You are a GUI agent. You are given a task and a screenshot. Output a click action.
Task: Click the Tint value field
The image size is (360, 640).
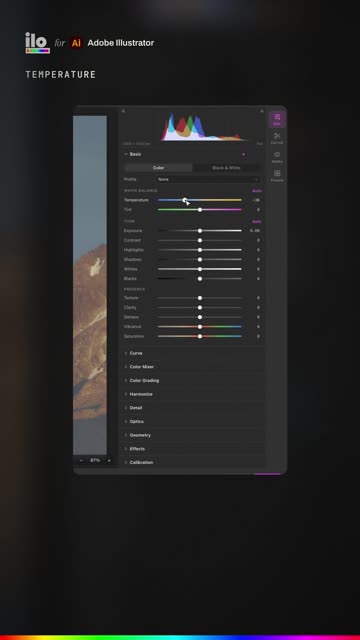tap(258, 209)
